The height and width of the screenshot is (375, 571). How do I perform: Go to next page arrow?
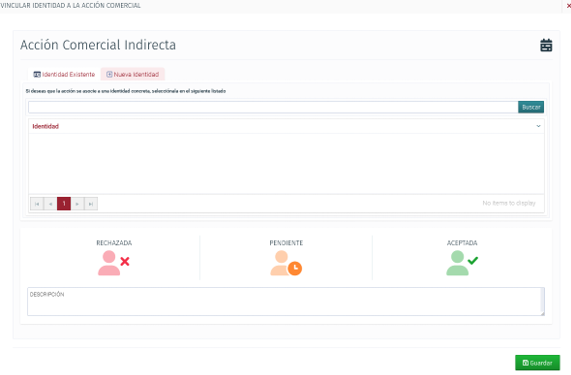pos(77,204)
